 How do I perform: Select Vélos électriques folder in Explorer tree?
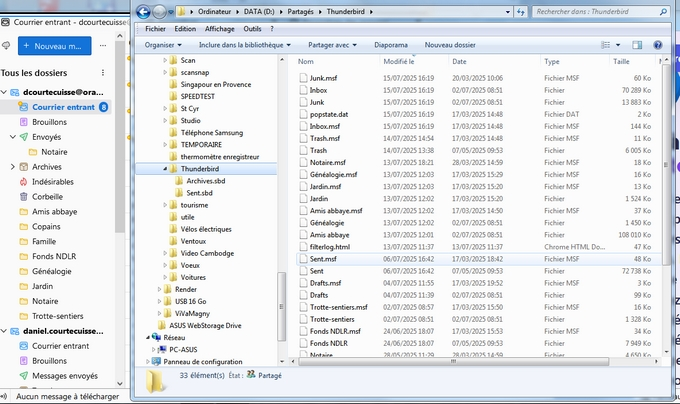coord(206,229)
